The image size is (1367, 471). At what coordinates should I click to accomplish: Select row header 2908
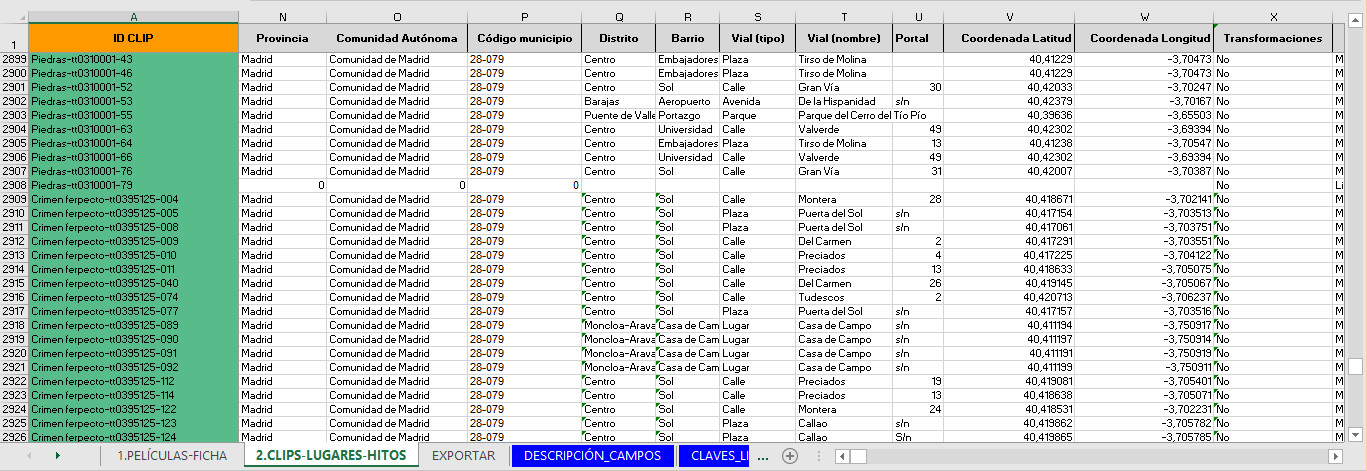click(x=14, y=185)
